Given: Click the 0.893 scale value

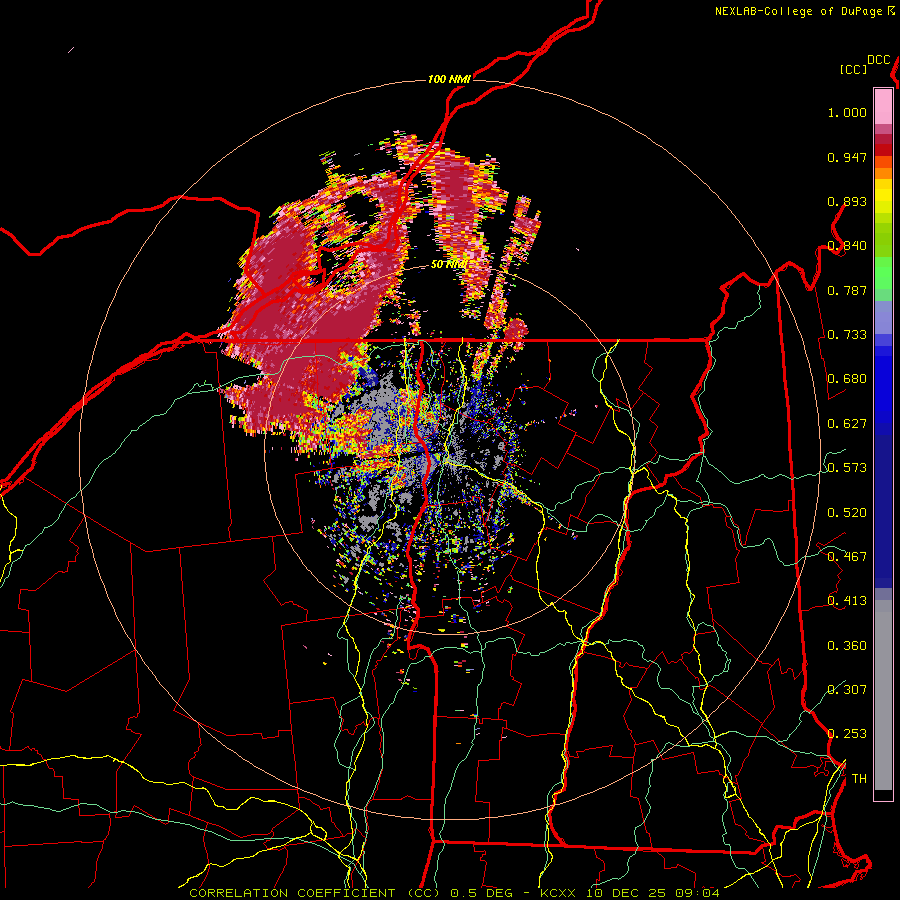Looking at the screenshot, I should [x=847, y=201].
